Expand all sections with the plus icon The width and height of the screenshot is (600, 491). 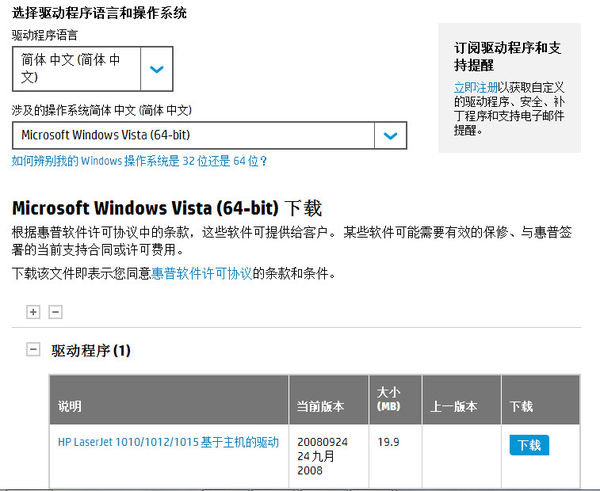(33, 312)
